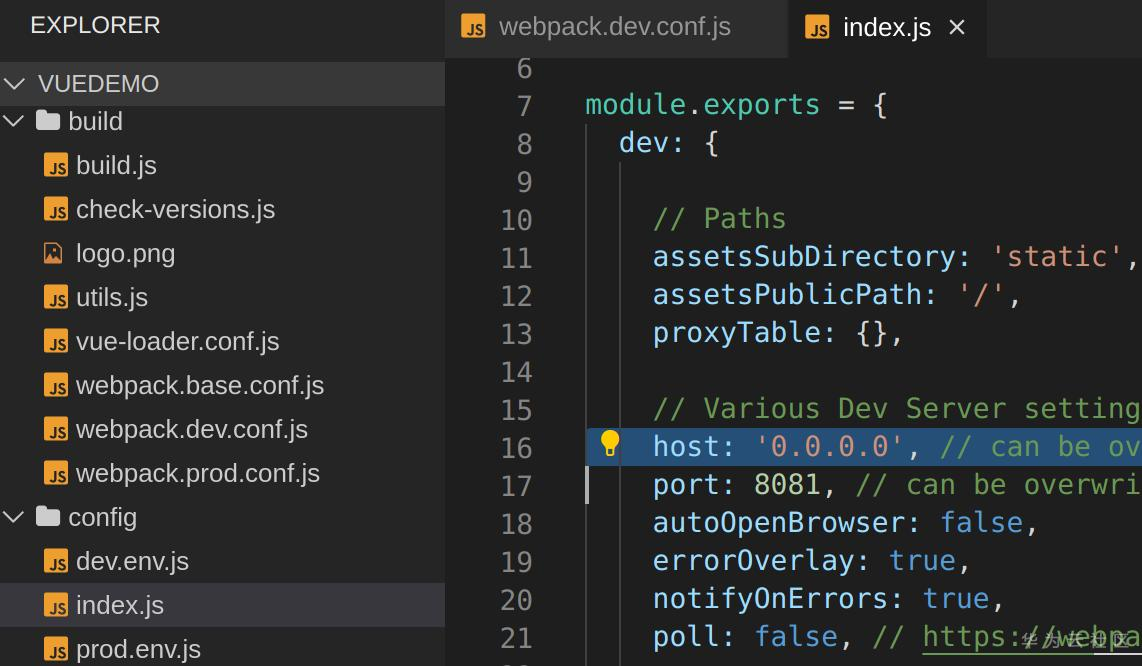Click the 'static' string value
1142x666 pixels.
click(1057, 256)
